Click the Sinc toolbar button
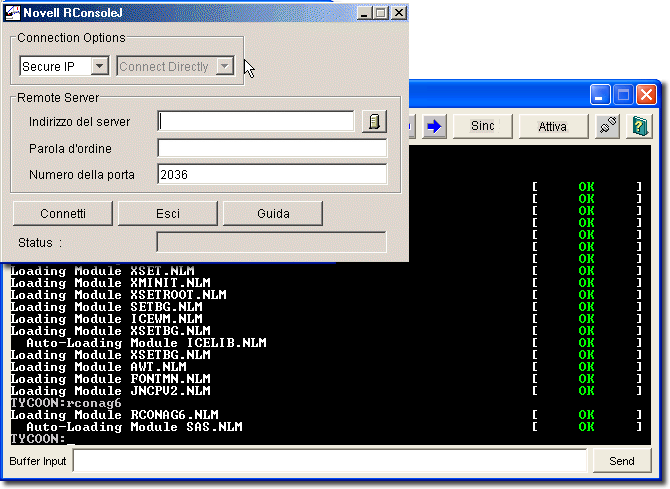 click(482, 126)
